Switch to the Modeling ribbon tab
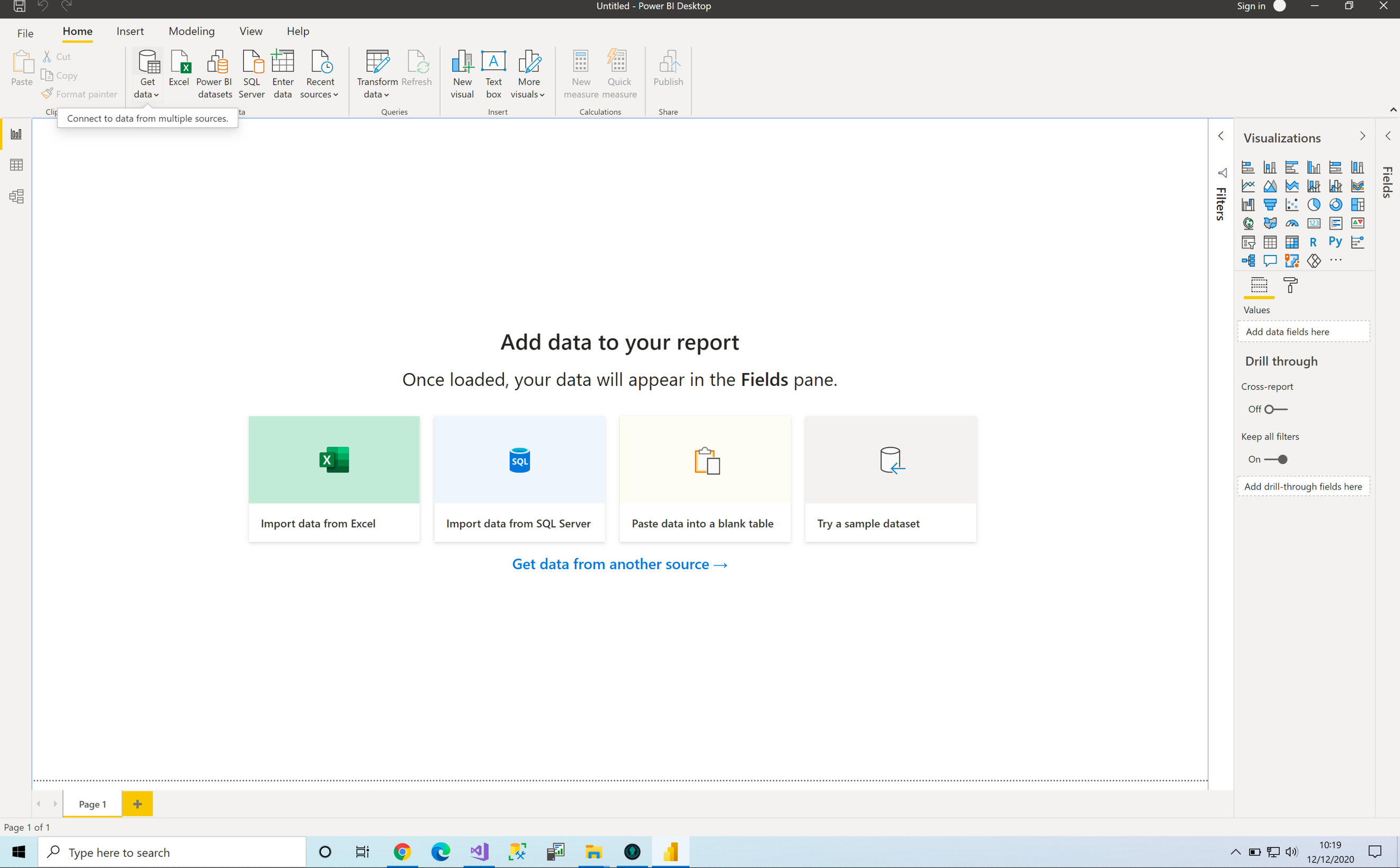1400x868 pixels. pyautogui.click(x=192, y=31)
